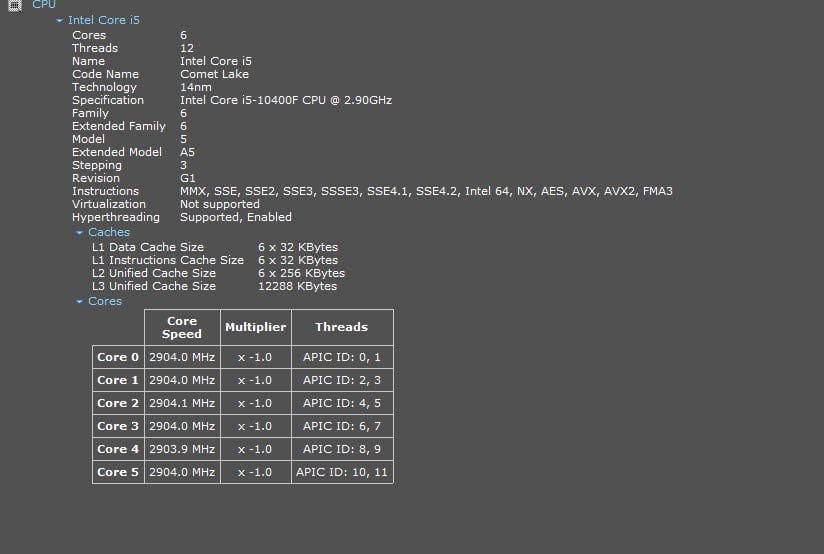Click the Threads table column header
The height and width of the screenshot is (554, 824).
click(342, 327)
